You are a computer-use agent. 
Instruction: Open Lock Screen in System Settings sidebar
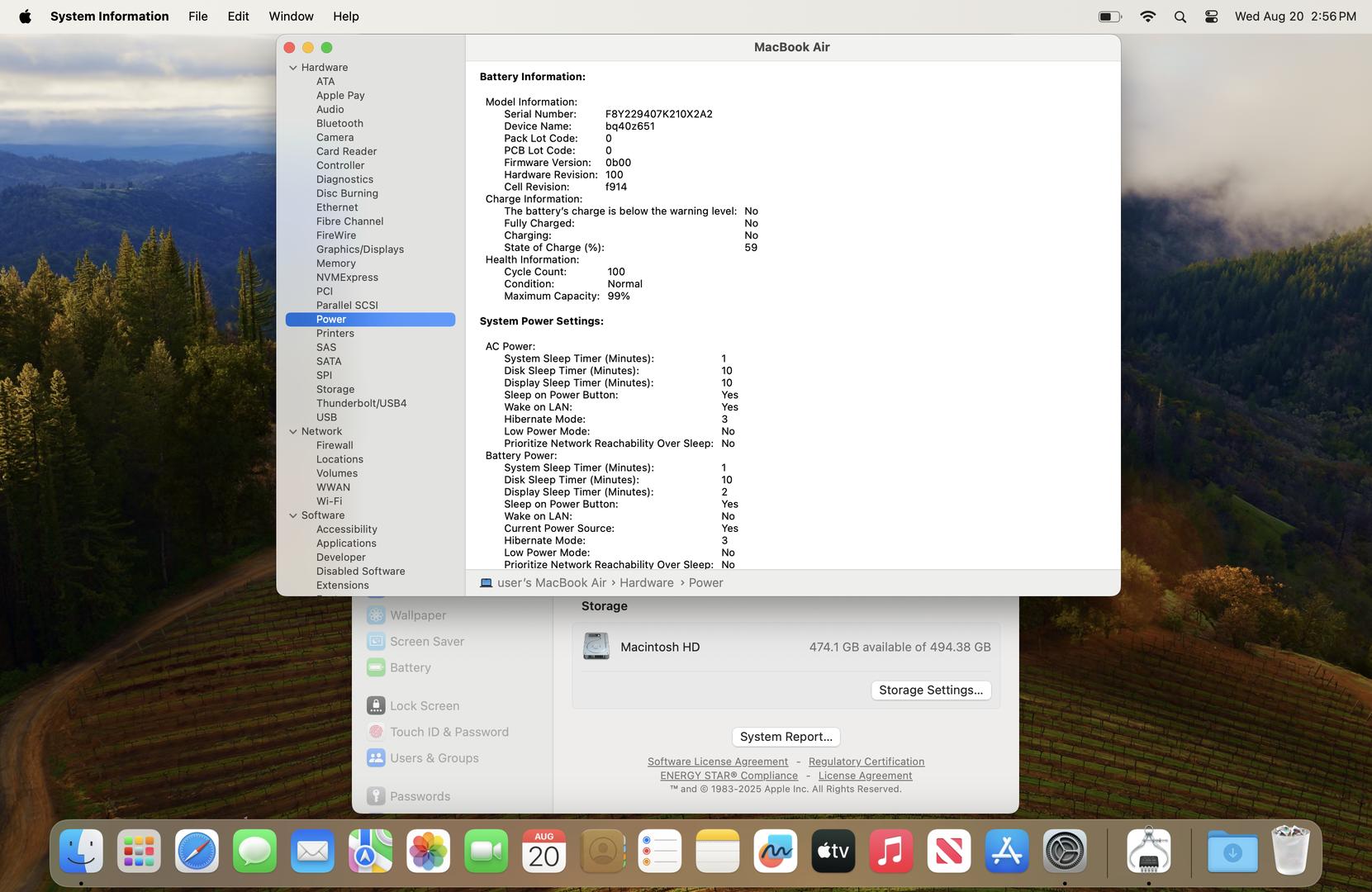point(424,706)
